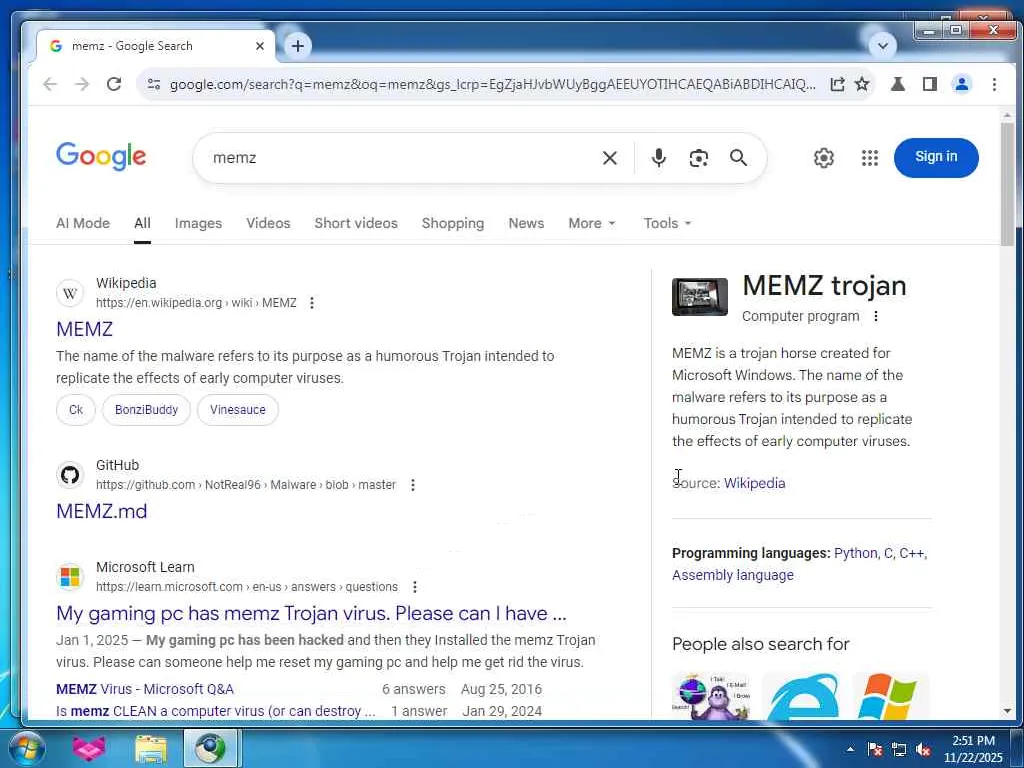Start a voice search with microphone
Viewport: 1024px width, 768px height.
click(x=658, y=158)
